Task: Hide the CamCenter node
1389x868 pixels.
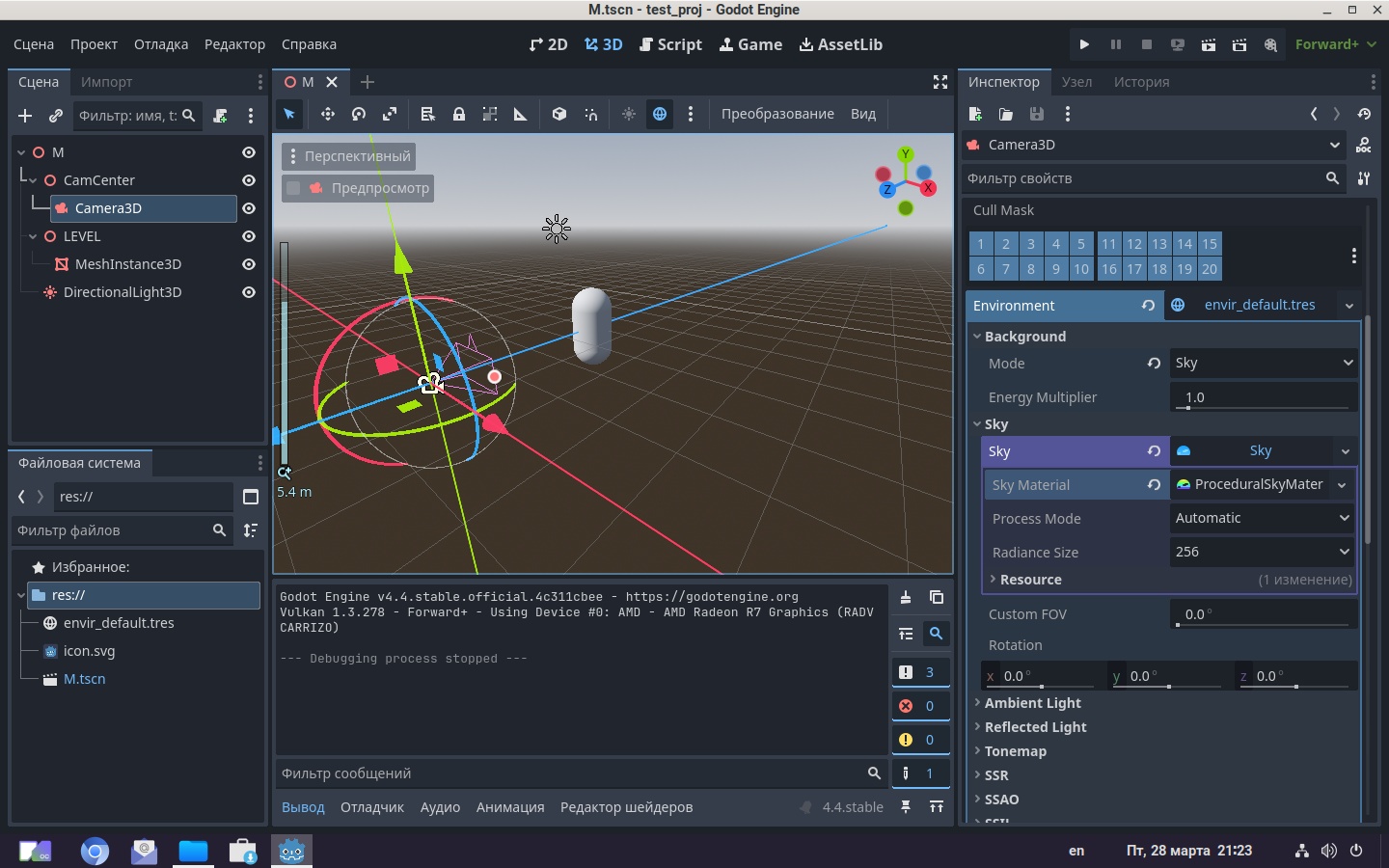Action: (249, 180)
